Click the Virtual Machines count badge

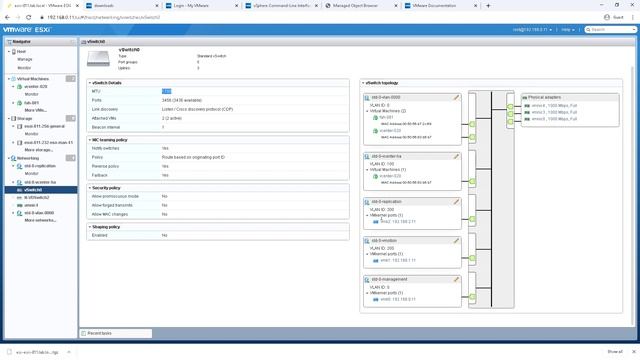pyautogui.click(x=71, y=79)
